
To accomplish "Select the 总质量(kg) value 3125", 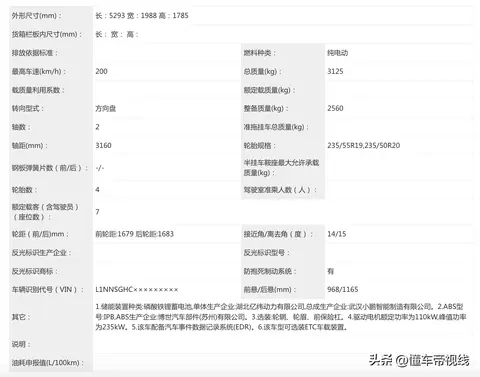I will [x=335, y=71].
